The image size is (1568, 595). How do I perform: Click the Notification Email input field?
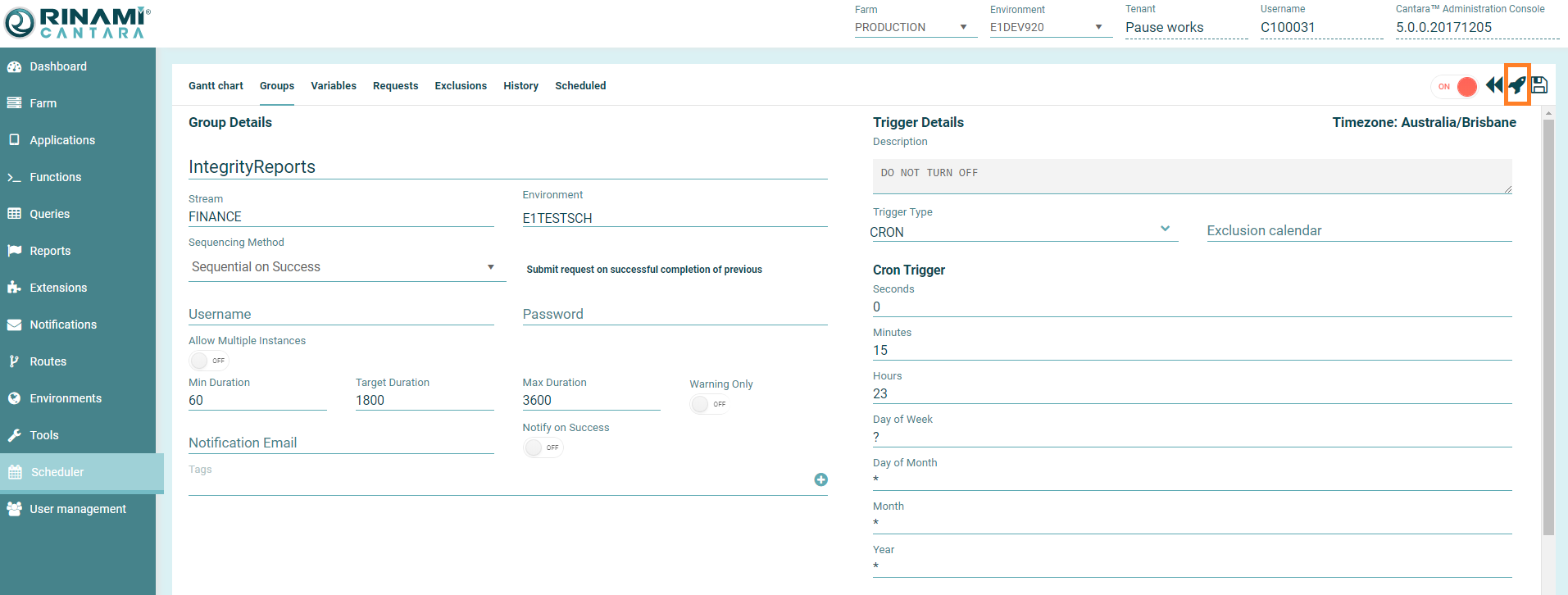coord(340,443)
